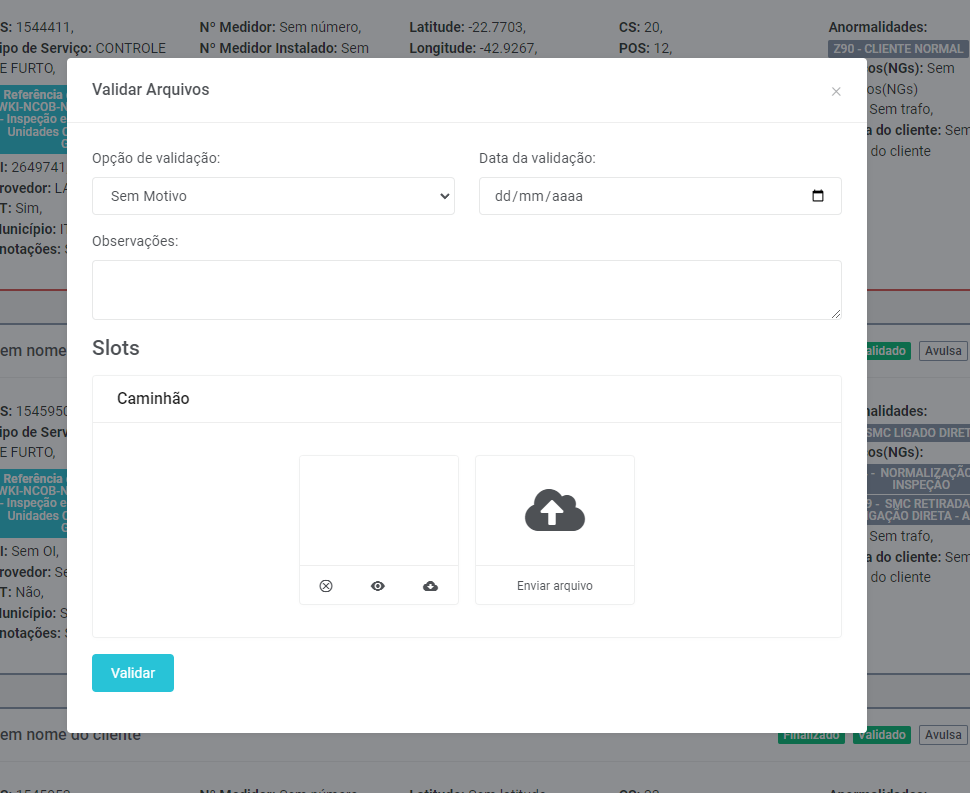Click the Enviar arquivo label
This screenshot has width=970, height=793.
(555, 586)
